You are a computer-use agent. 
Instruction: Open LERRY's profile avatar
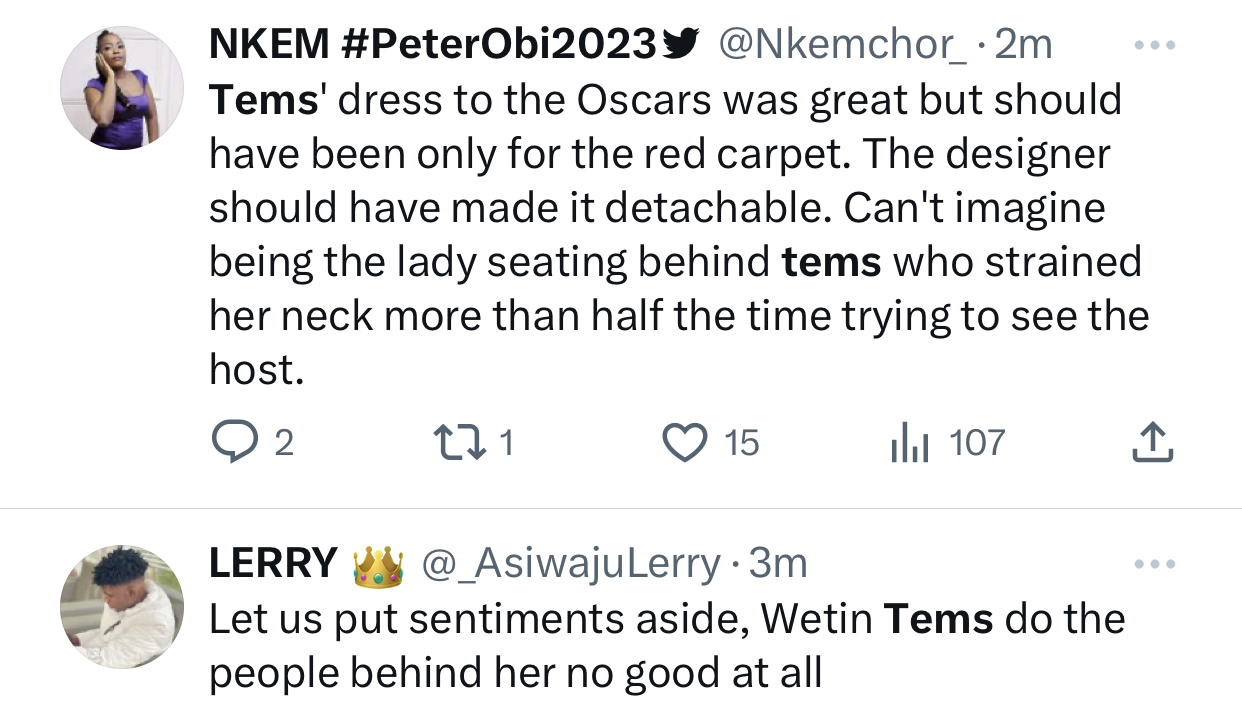[x=122, y=607]
